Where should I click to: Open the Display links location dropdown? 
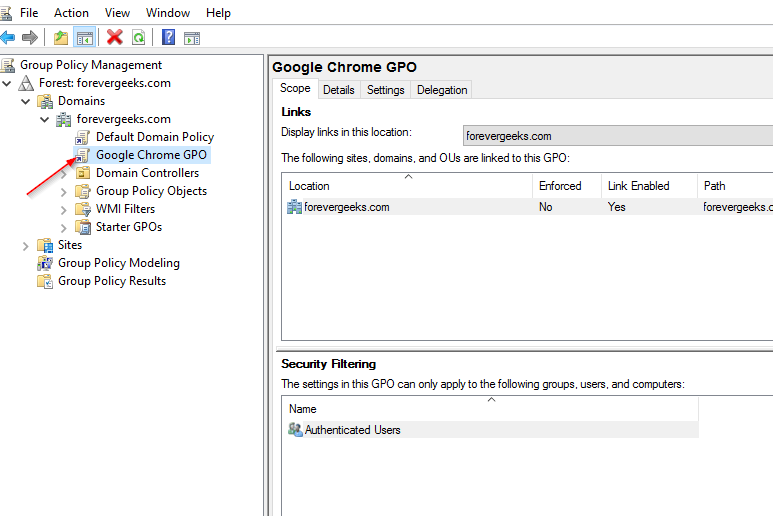pyautogui.click(x=618, y=136)
